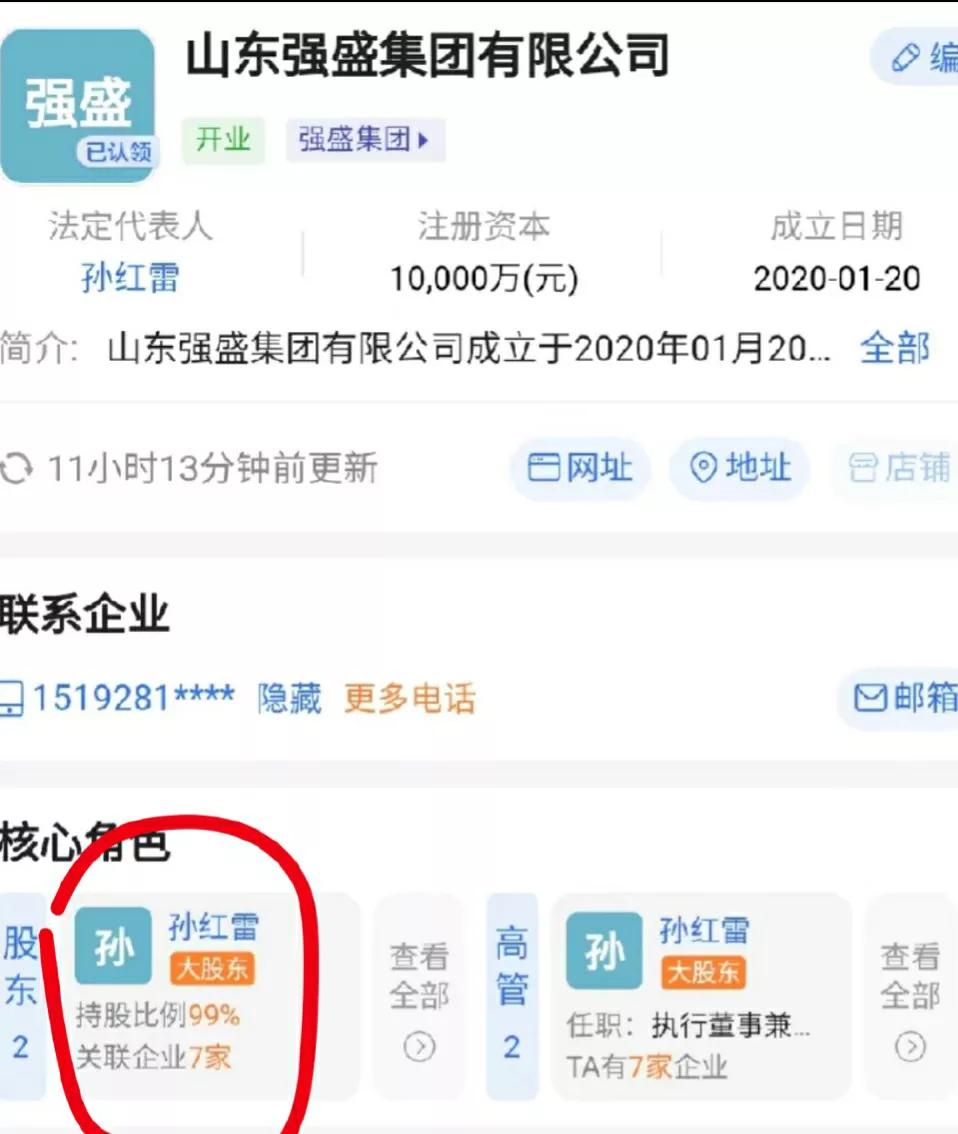Toggle 隐藏 to hide phone number
Screen dimensions: 958x1134
tap(289, 699)
